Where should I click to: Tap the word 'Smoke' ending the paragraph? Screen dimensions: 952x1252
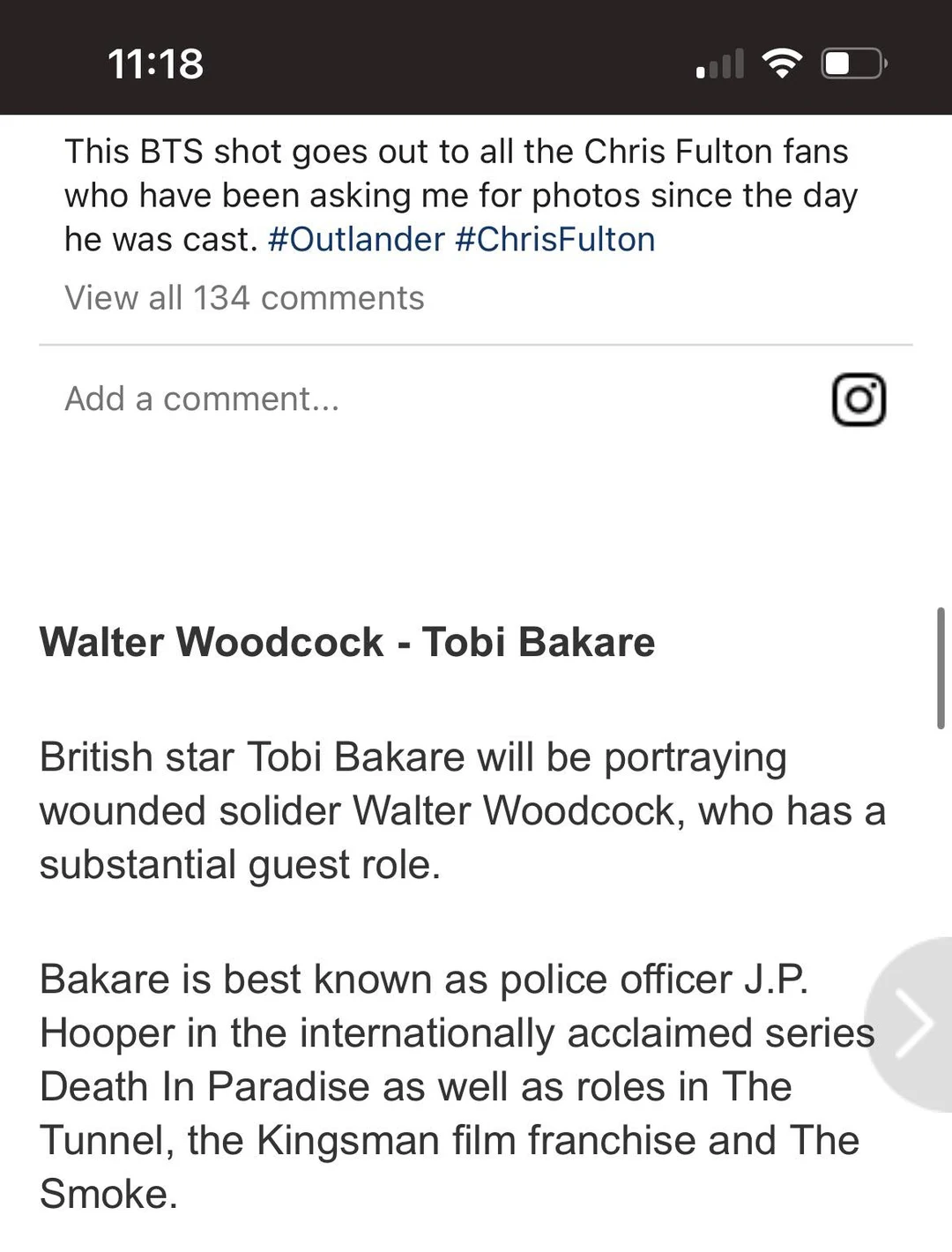pos(104,1195)
